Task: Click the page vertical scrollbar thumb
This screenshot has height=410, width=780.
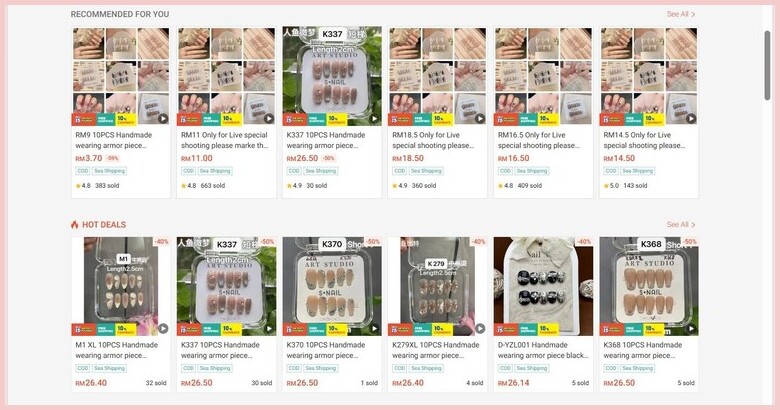Action: (x=768, y=66)
